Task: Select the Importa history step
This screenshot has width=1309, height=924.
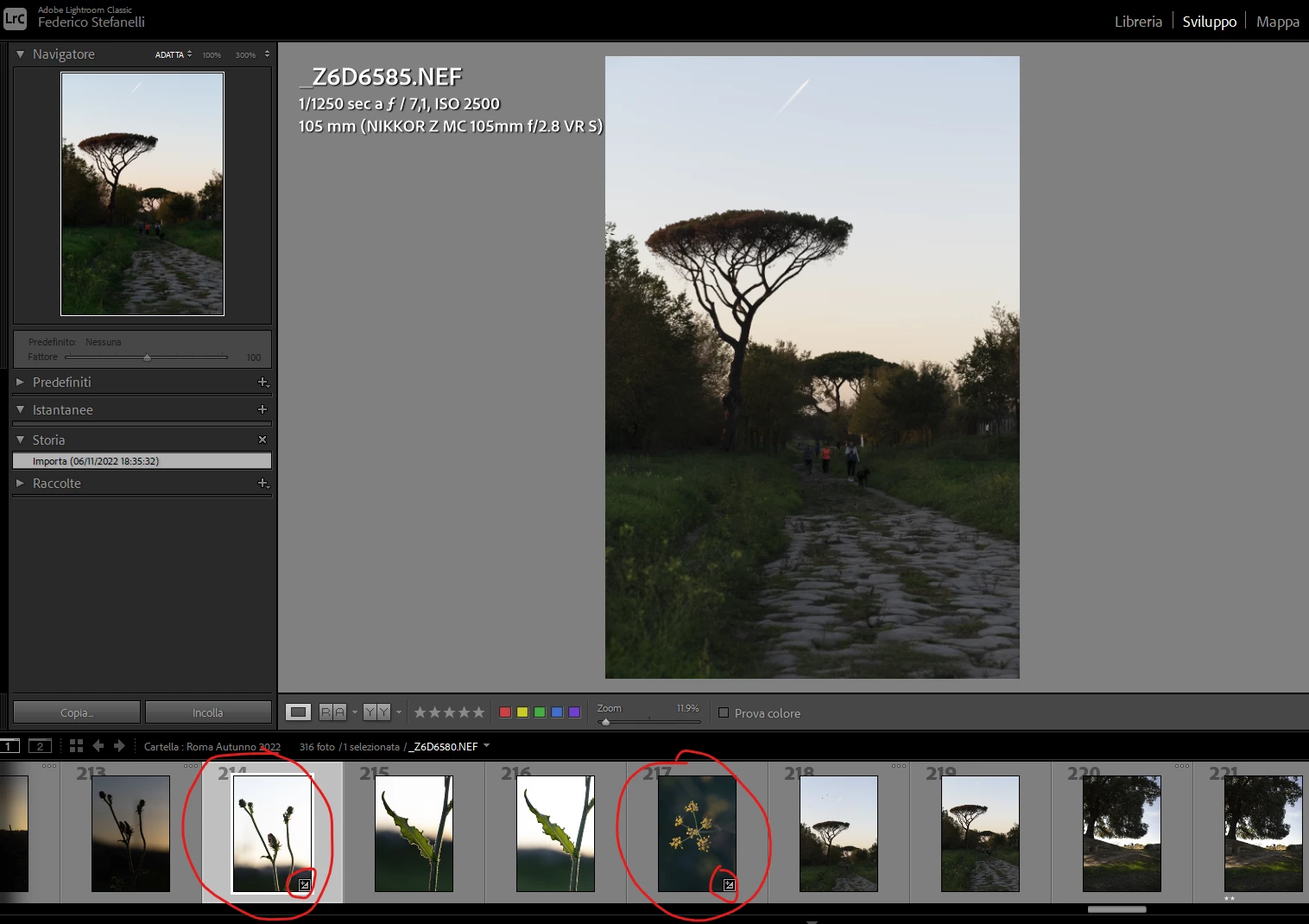Action: point(142,461)
